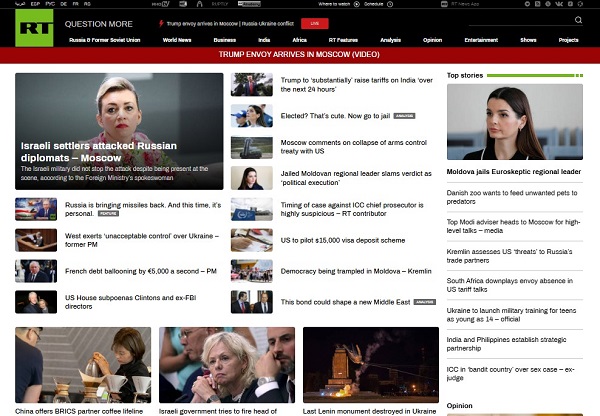Screen dimensions: 600x416
Task: Open 'Kremlin assesses US threats' story
Action: pyautogui.click(x=509, y=256)
